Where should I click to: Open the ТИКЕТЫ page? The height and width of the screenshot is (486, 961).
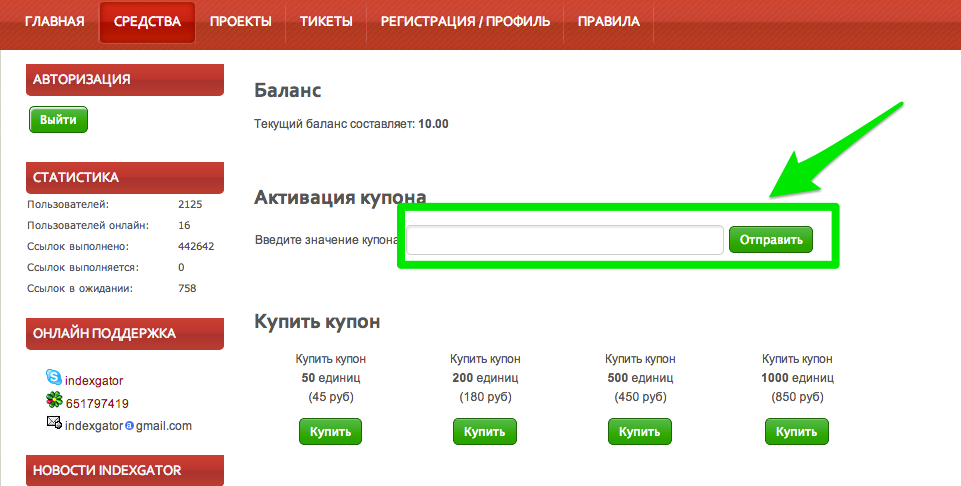(x=326, y=21)
